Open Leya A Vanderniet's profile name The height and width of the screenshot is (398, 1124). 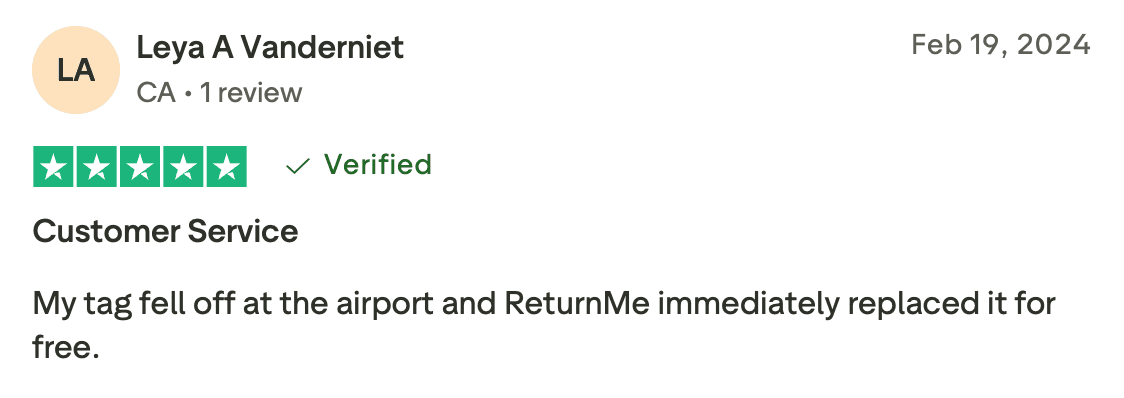click(x=270, y=48)
